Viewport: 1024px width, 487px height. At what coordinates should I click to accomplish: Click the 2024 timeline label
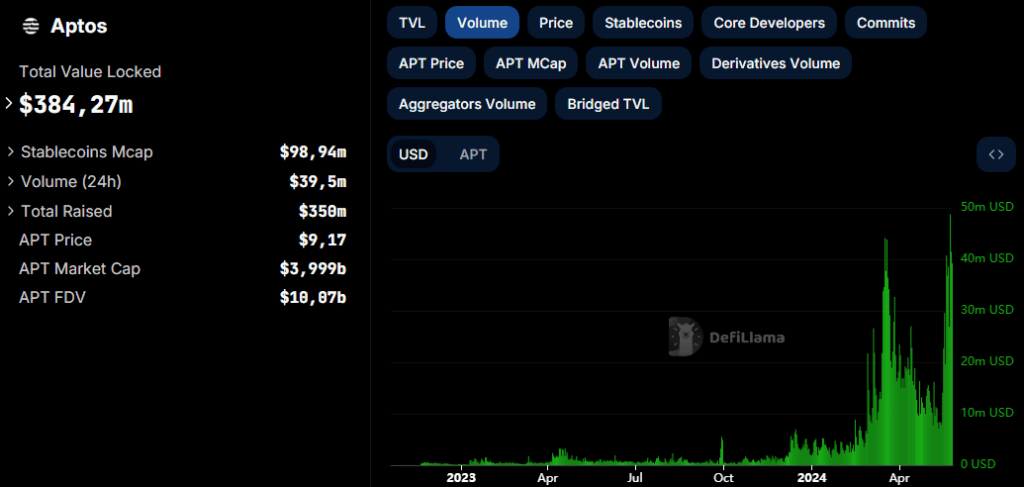coord(810,478)
